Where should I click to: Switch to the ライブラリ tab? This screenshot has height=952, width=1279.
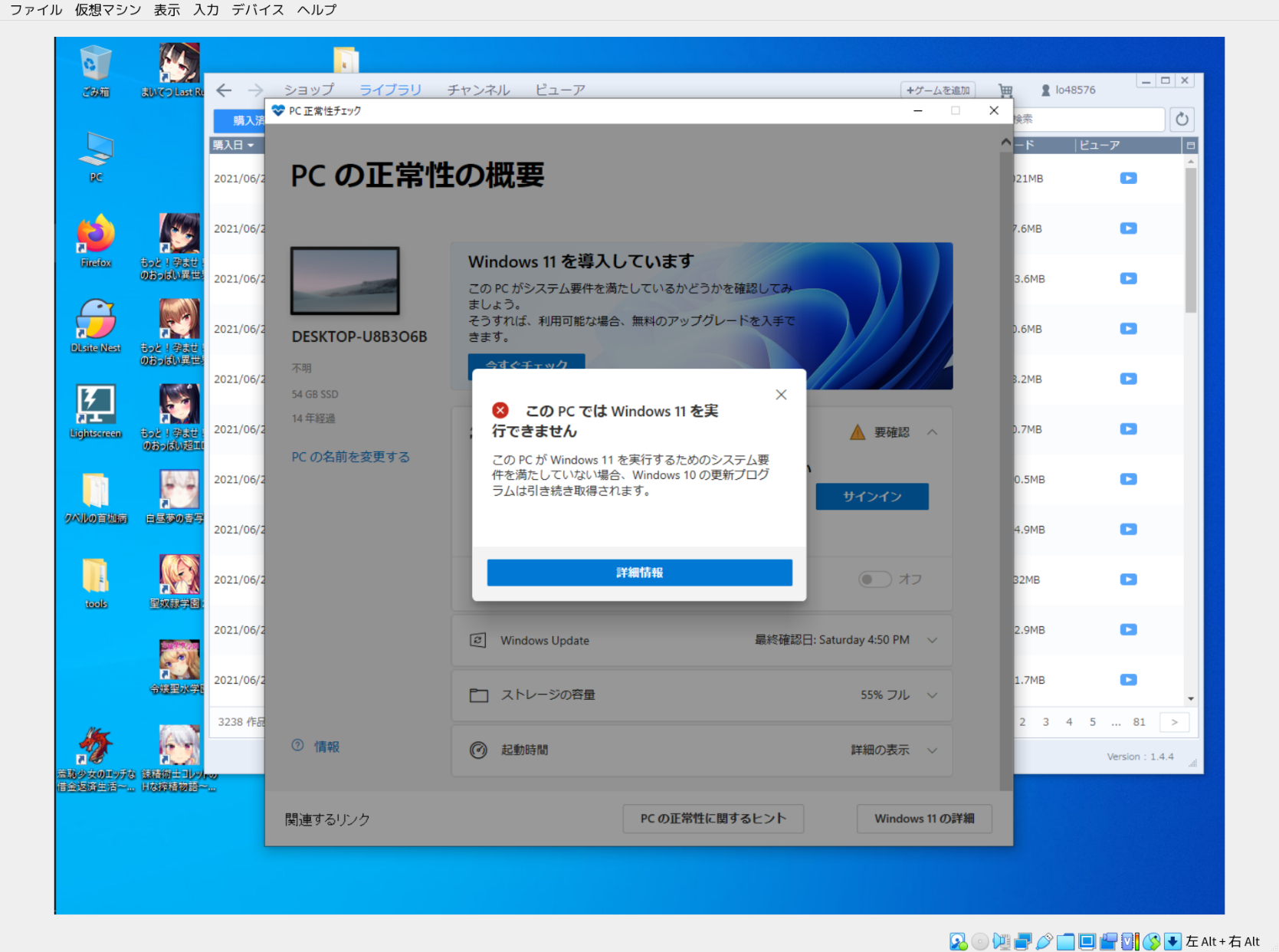391,90
